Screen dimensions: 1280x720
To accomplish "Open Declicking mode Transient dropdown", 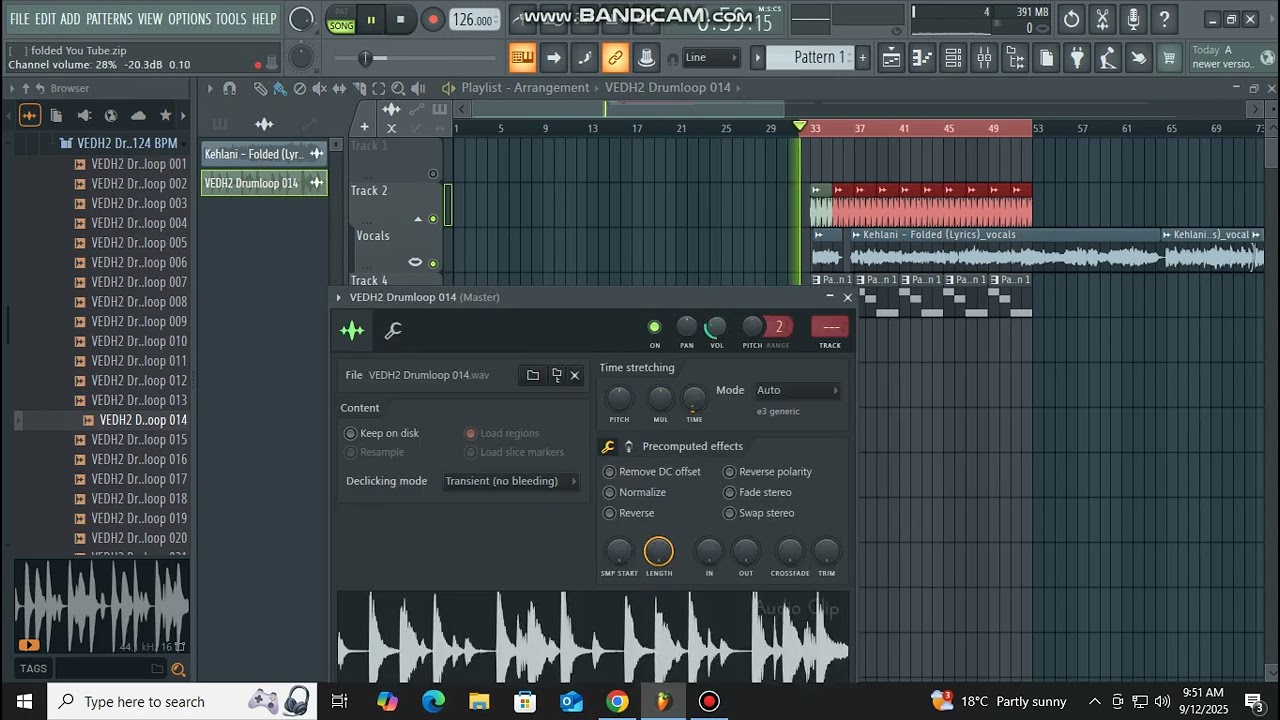I will (x=511, y=481).
